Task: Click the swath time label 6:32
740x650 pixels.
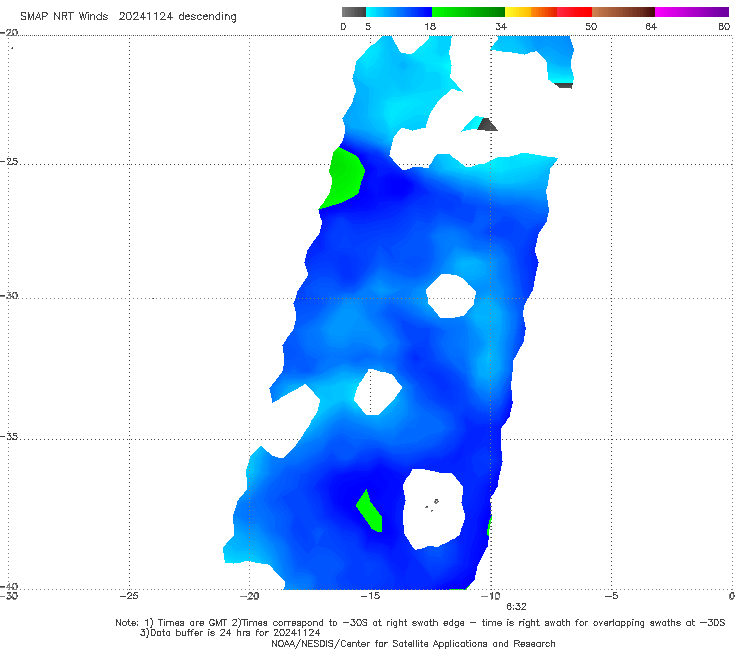Action: [x=516, y=607]
